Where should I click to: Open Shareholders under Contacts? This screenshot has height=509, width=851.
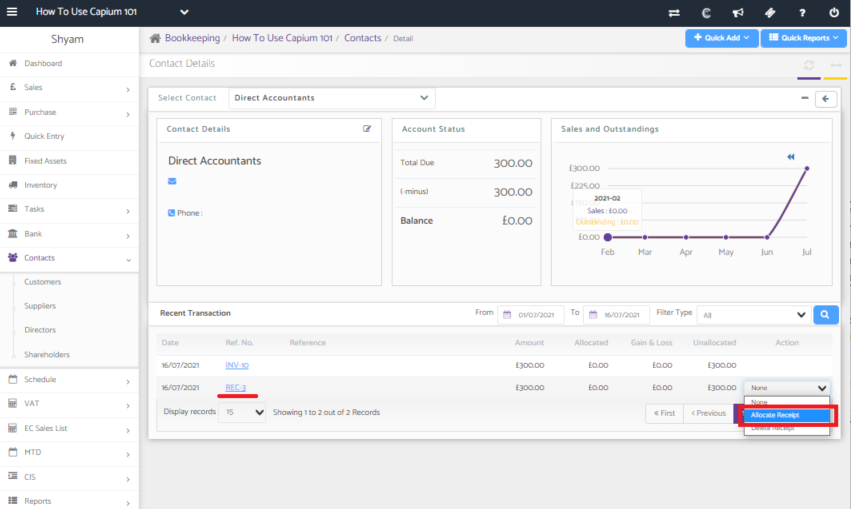47,354
